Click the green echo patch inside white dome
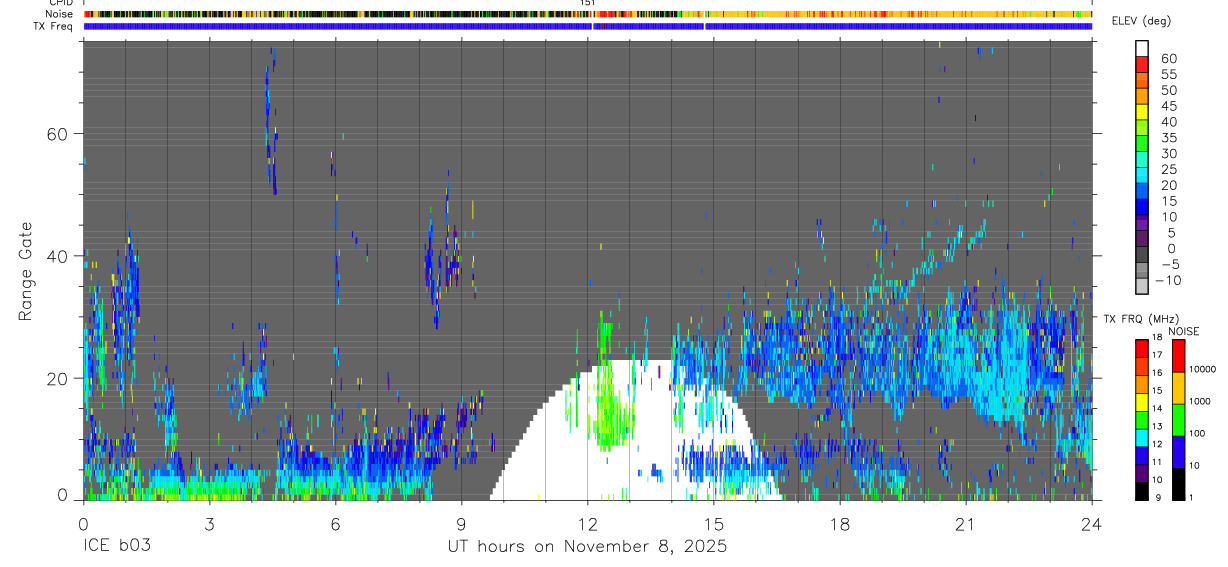Viewport: 1228px width, 567px height. [x=608, y=412]
